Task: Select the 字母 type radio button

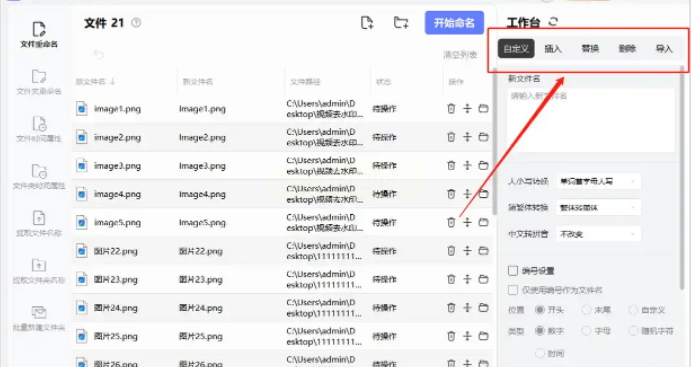Action: pos(586,330)
